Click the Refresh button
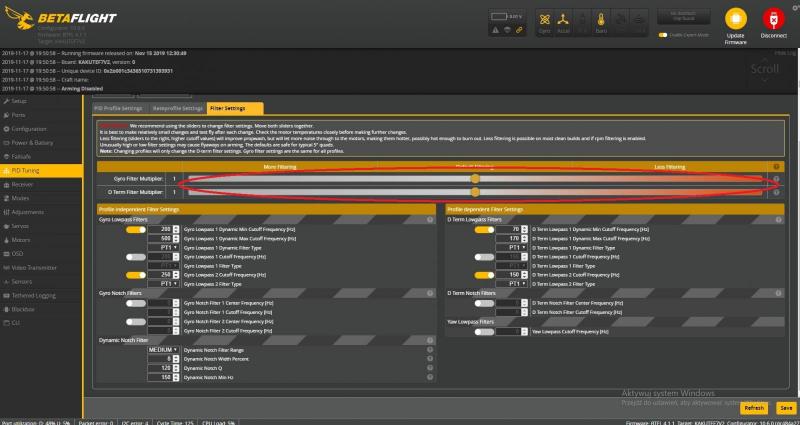800x425 pixels. (754, 408)
